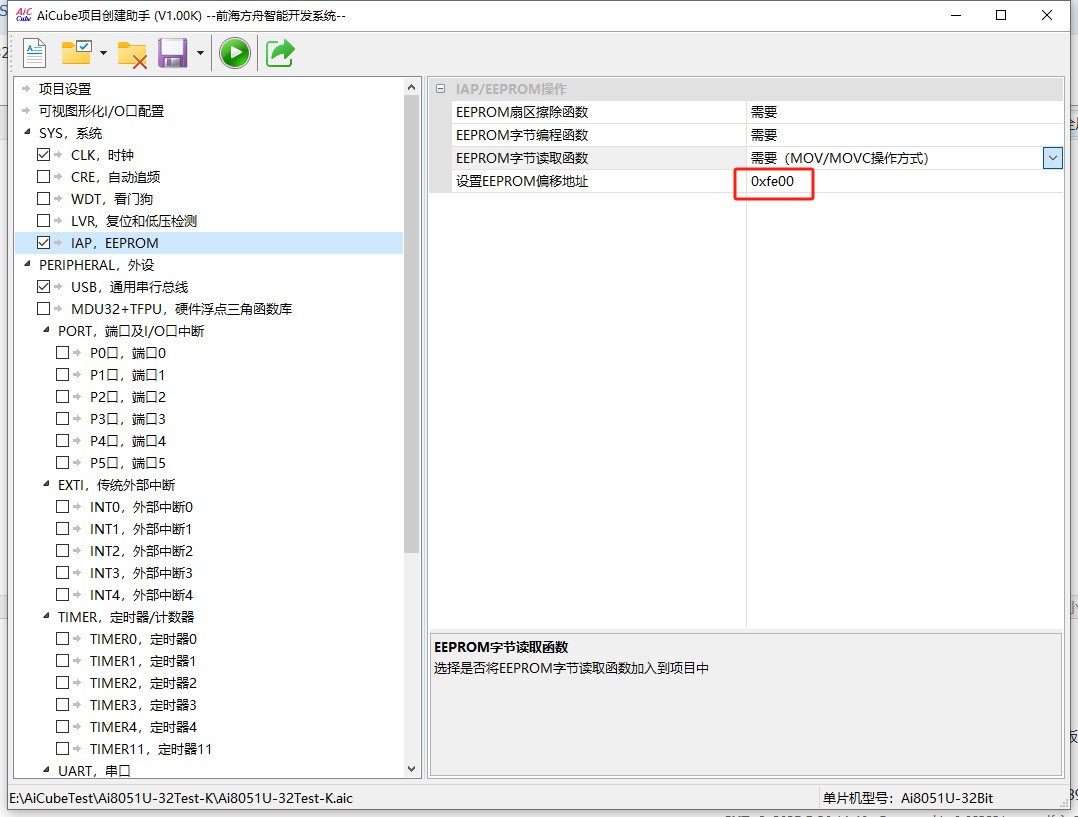Collapse the PERIPHERAL 外设 tree node

[27, 264]
